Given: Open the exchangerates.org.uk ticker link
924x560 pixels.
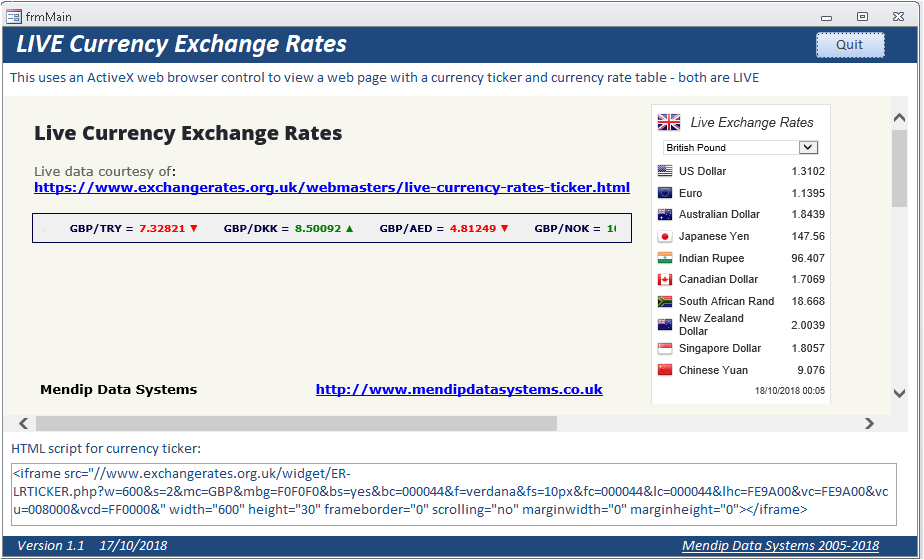Looking at the screenshot, I should coord(332,187).
